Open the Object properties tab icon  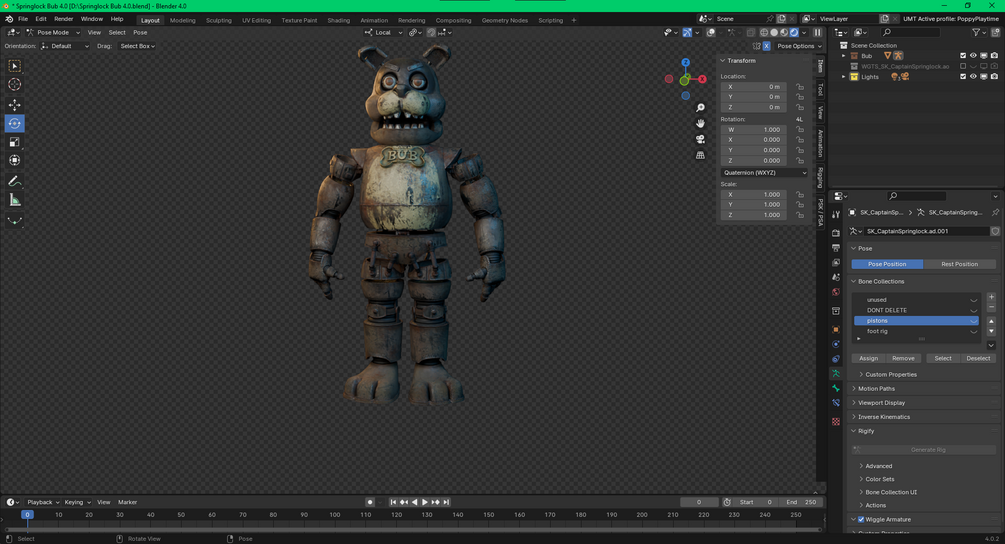tap(836, 329)
